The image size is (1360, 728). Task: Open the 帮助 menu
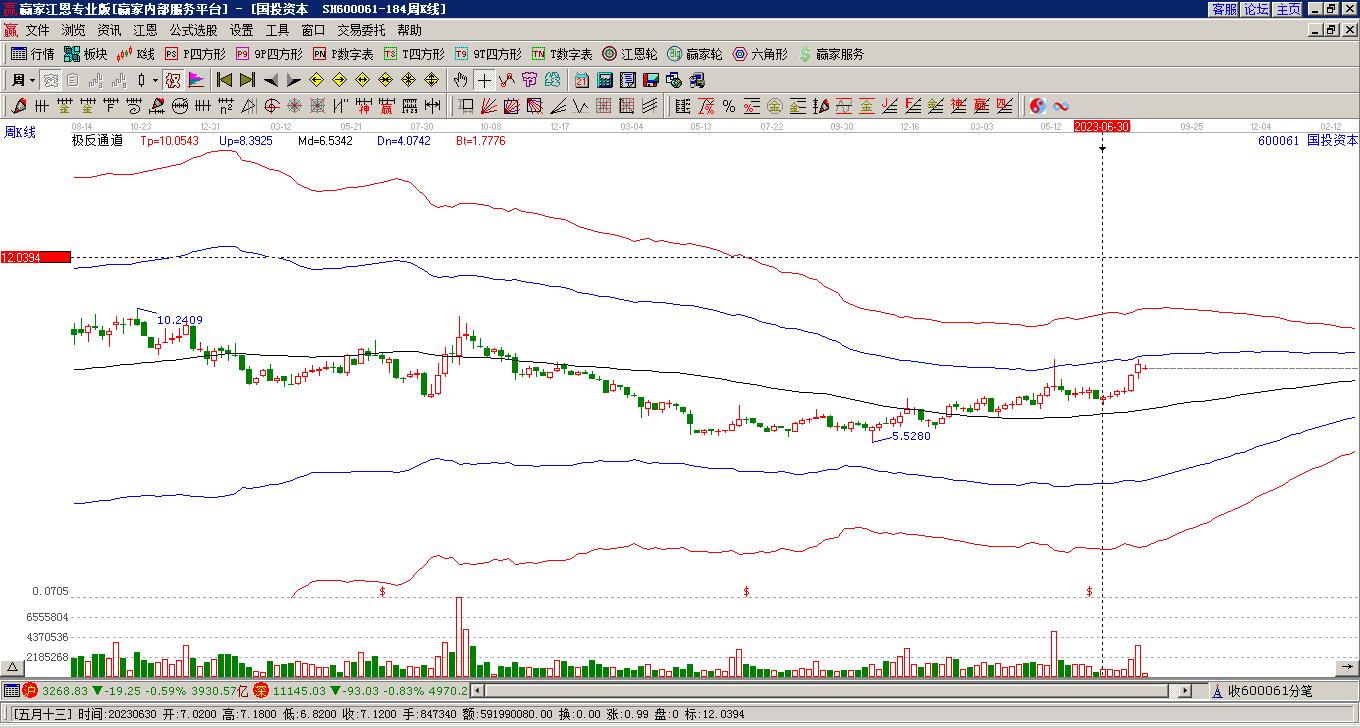409,30
